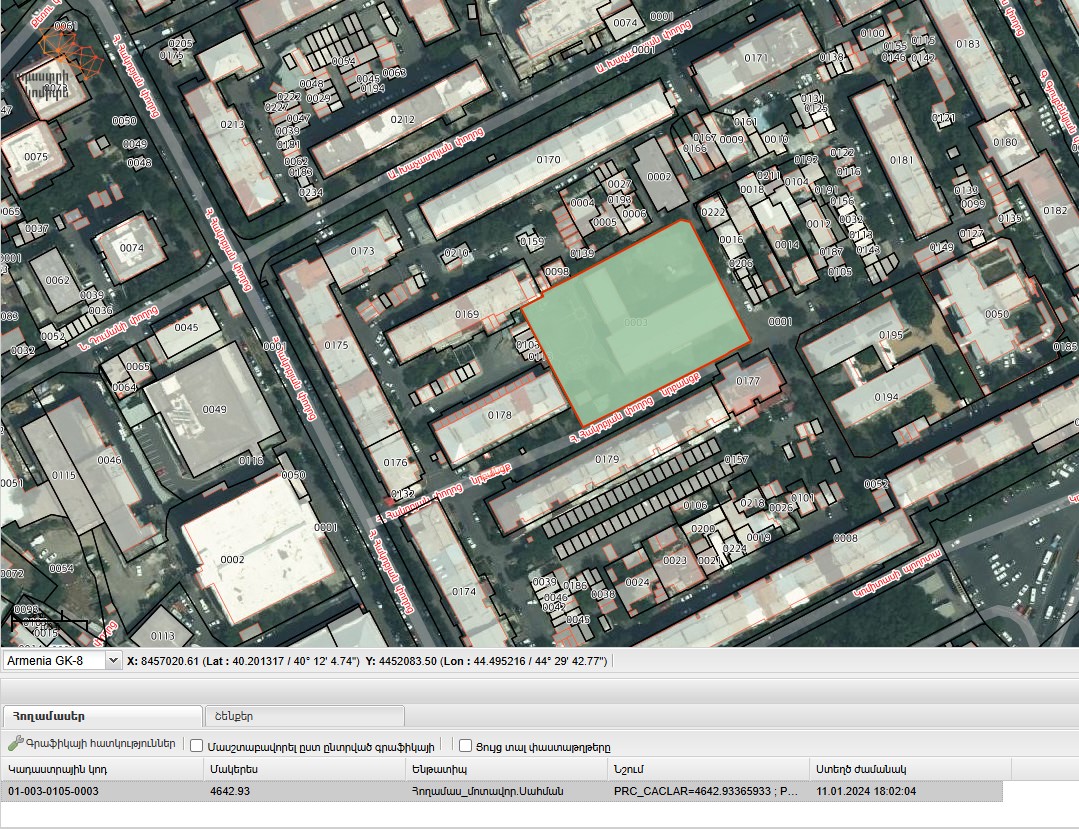The height and width of the screenshot is (829, 1079).
Task: Select building parcel 0175 on the map
Action: (336, 345)
